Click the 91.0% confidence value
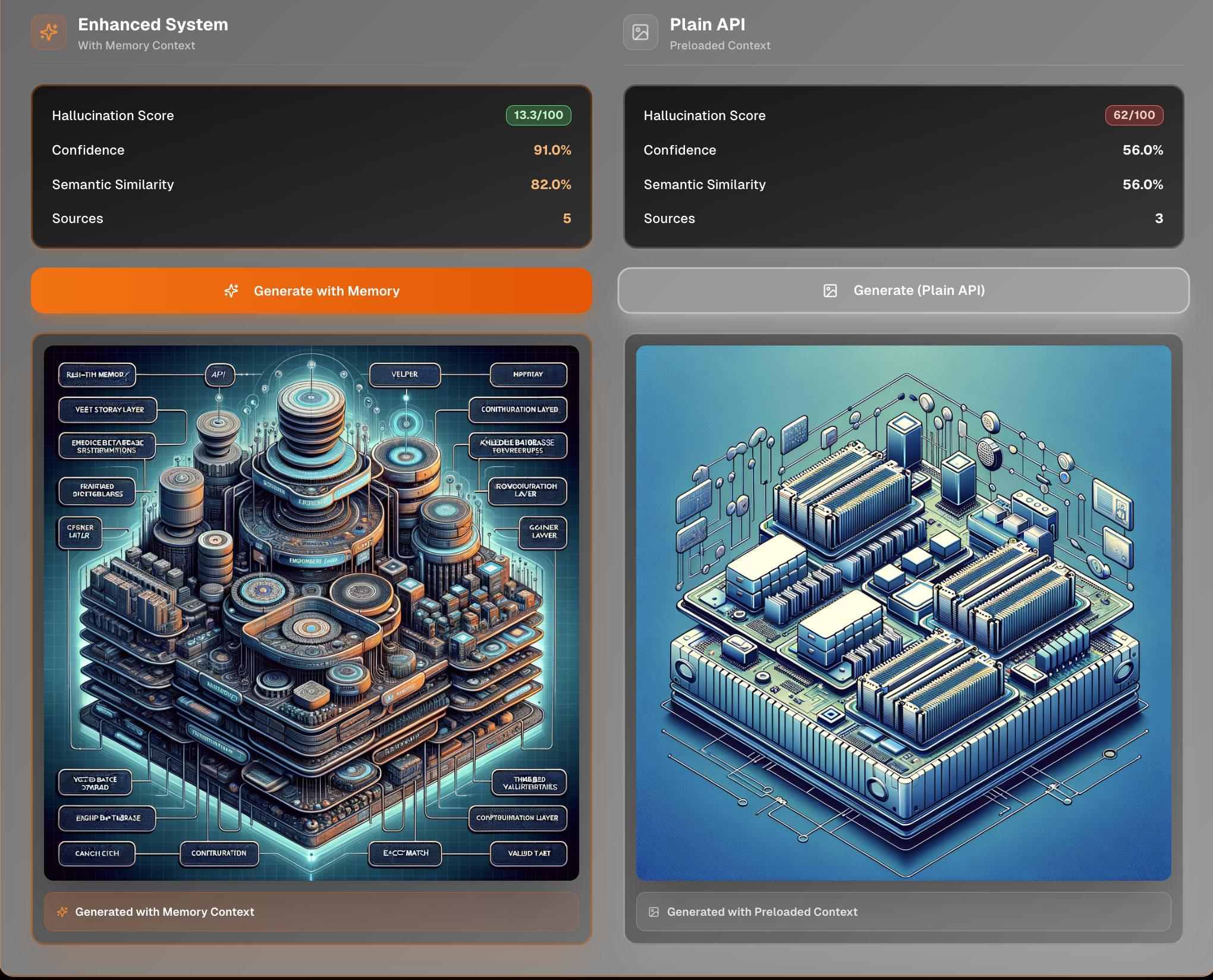 (x=552, y=150)
